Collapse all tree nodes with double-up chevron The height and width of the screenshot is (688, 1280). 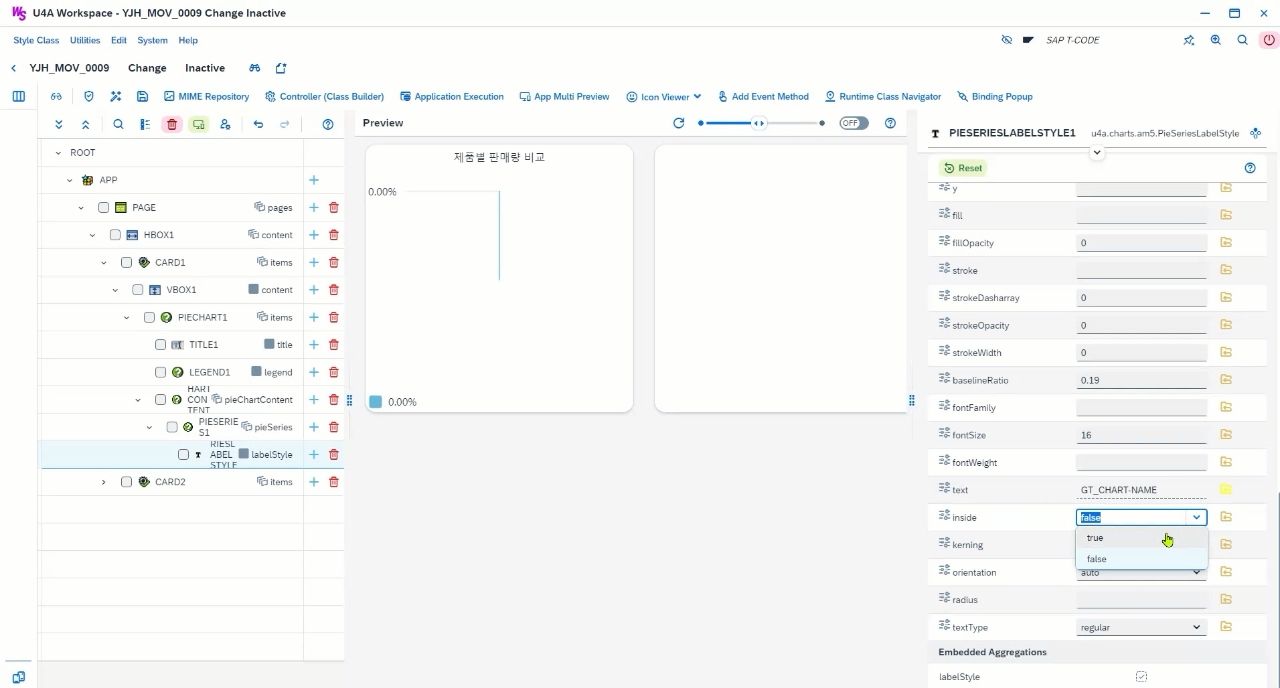pyautogui.click(x=85, y=124)
